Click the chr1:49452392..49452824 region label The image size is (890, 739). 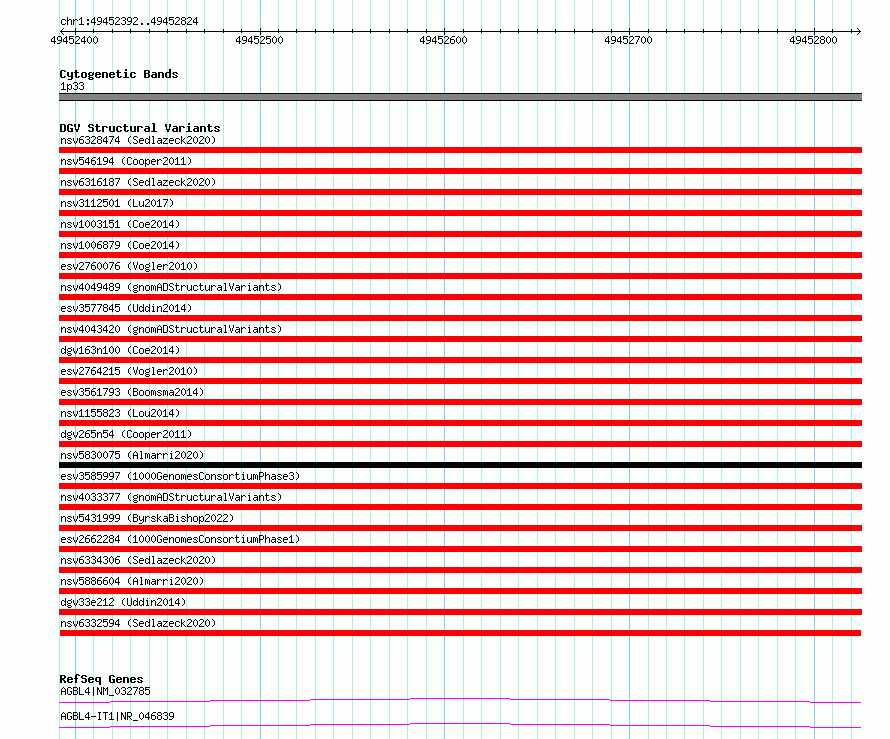129,22
